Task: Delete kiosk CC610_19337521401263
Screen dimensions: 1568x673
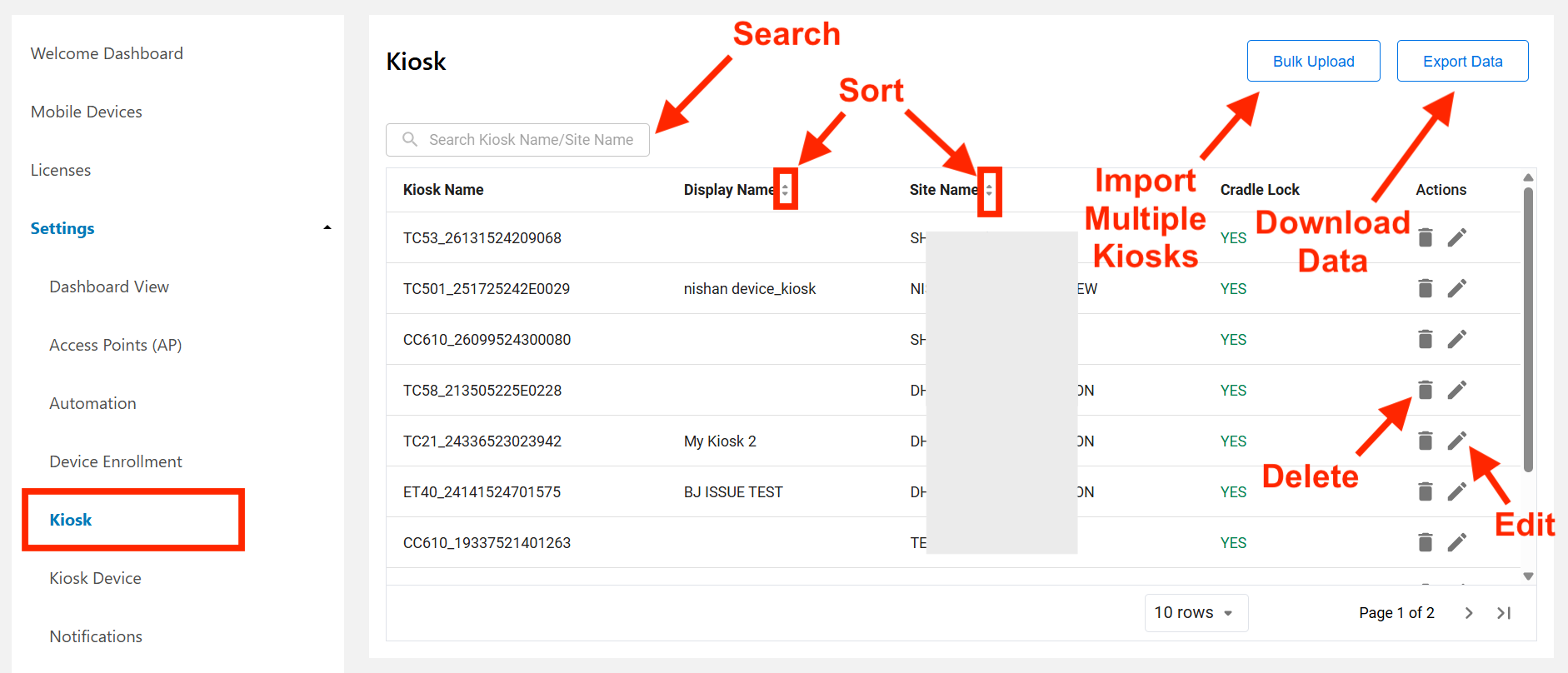Action: click(x=1426, y=543)
